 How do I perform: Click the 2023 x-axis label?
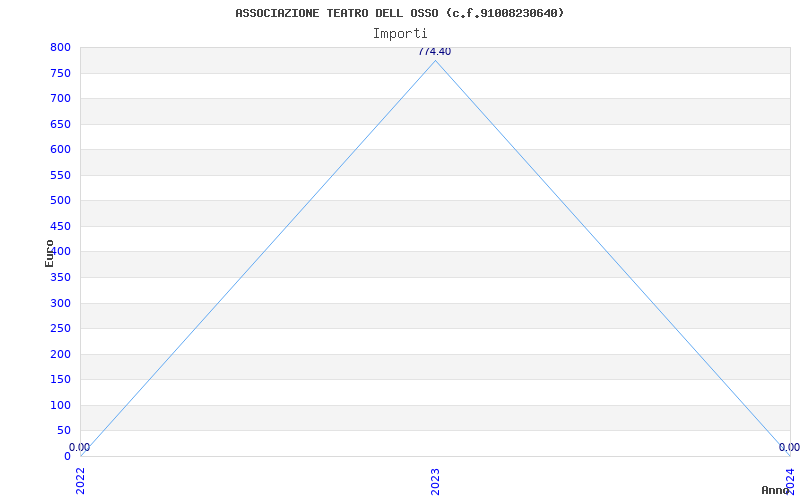pyautogui.click(x=435, y=481)
